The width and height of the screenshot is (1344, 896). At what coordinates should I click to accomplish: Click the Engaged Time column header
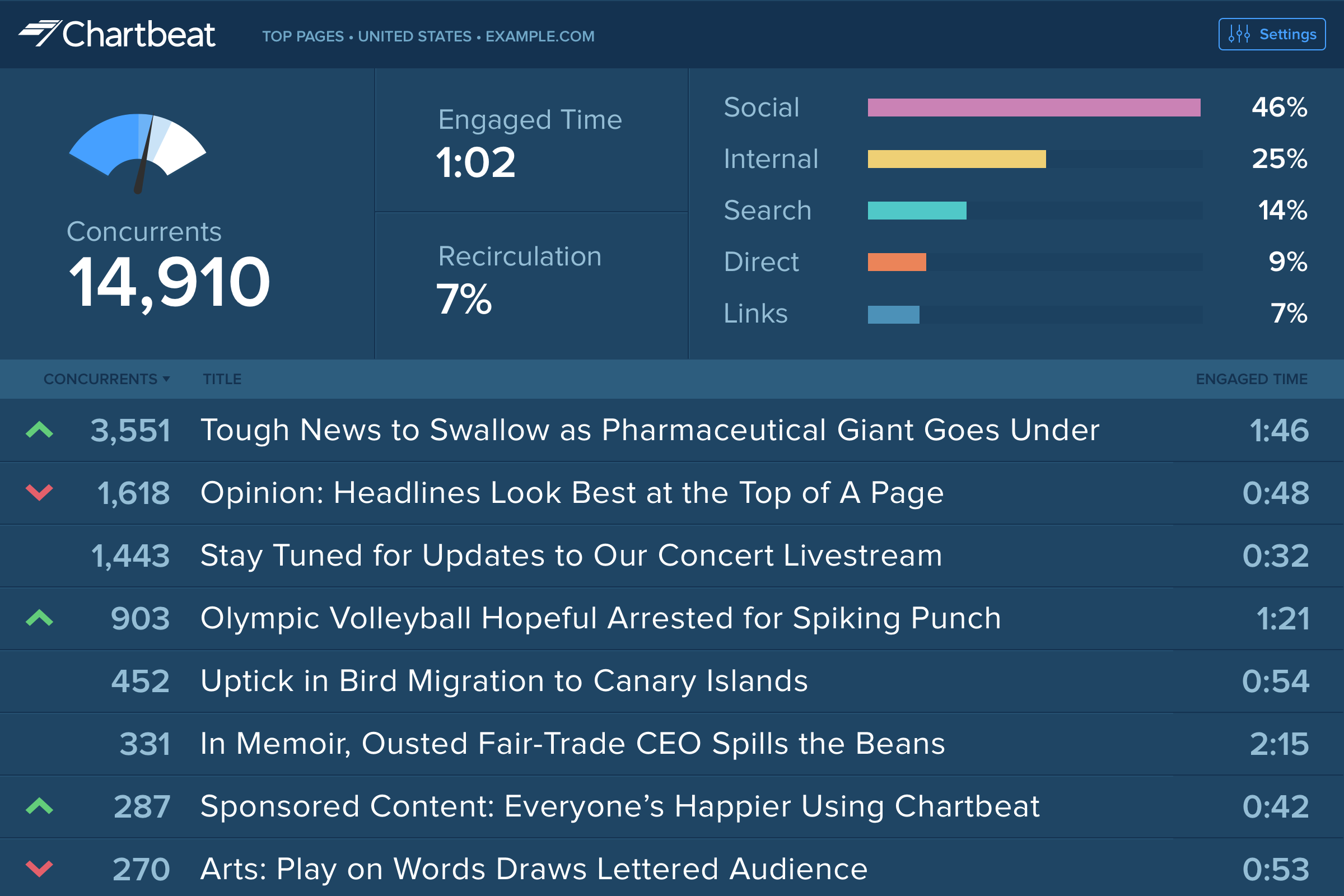coord(1252,379)
